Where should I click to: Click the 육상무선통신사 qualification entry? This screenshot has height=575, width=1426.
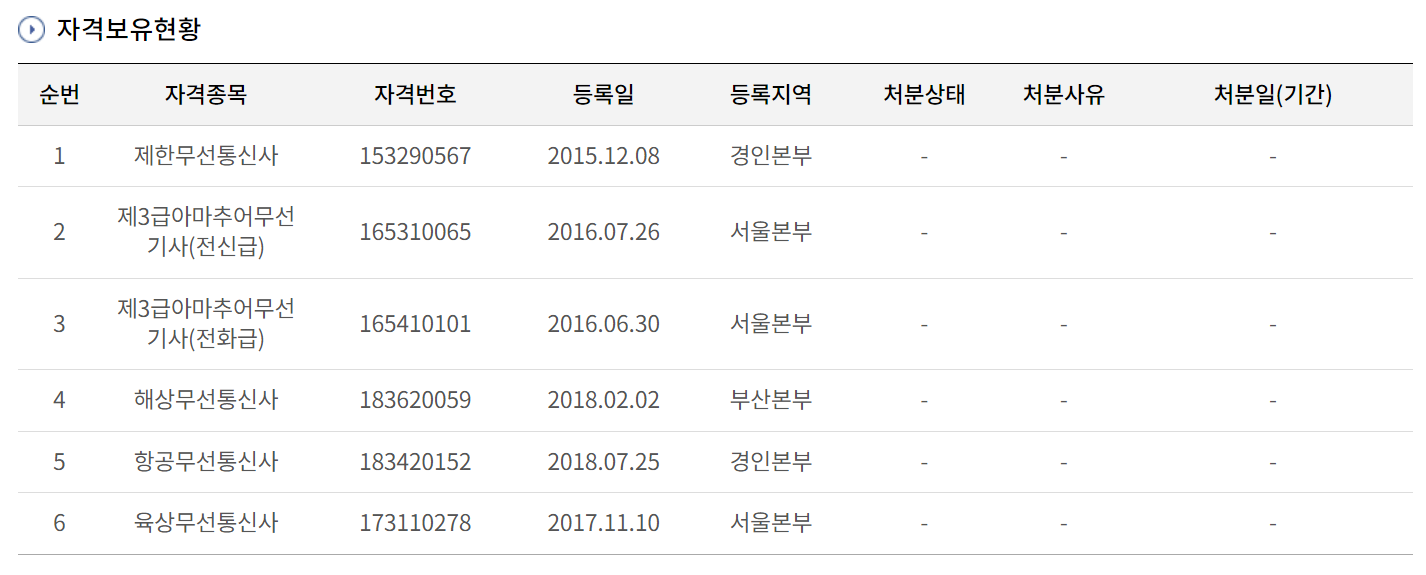(206, 523)
